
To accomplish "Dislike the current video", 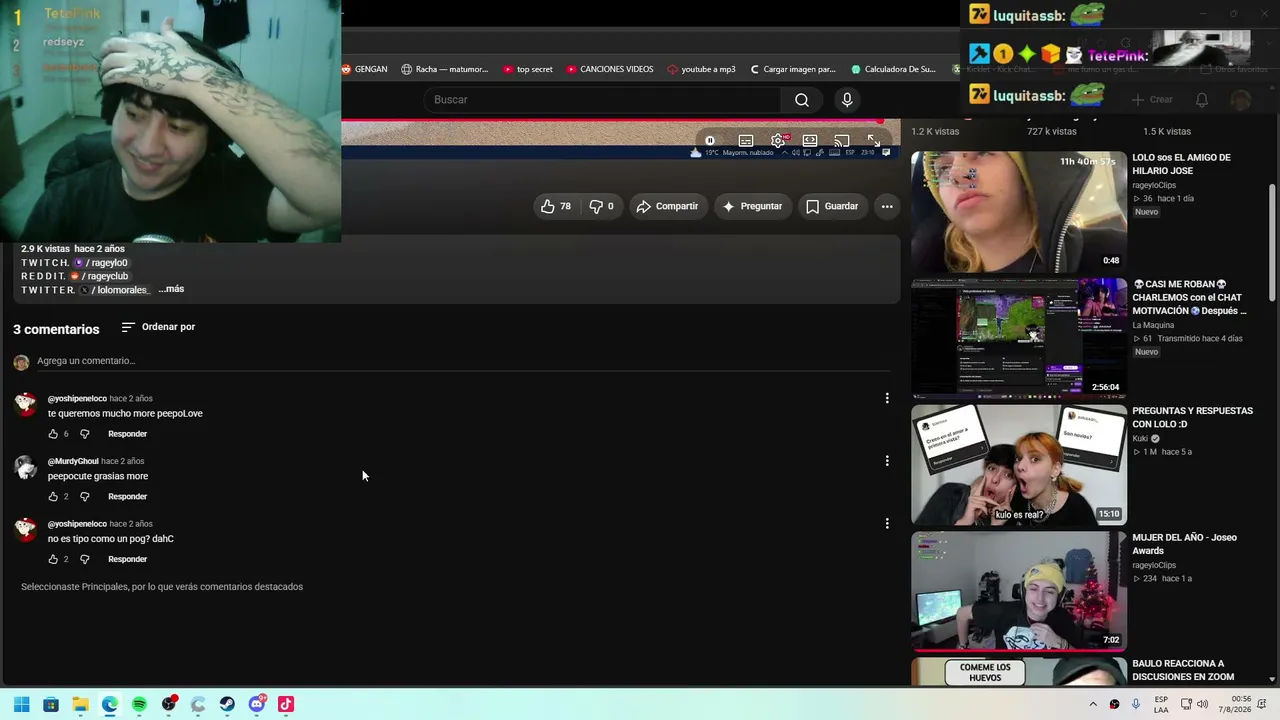I will click(601, 206).
